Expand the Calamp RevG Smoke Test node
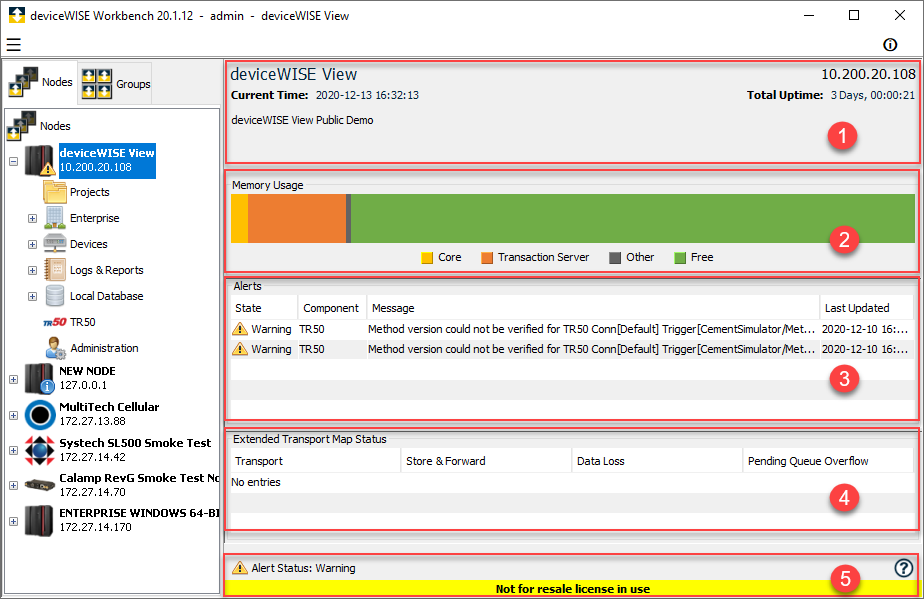 click(x=14, y=485)
